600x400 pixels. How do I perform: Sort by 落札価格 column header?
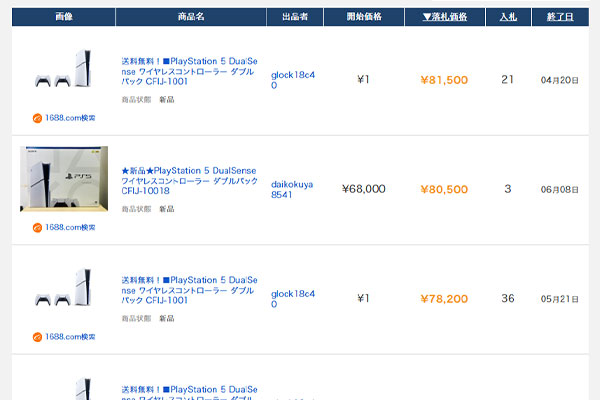(x=444, y=17)
